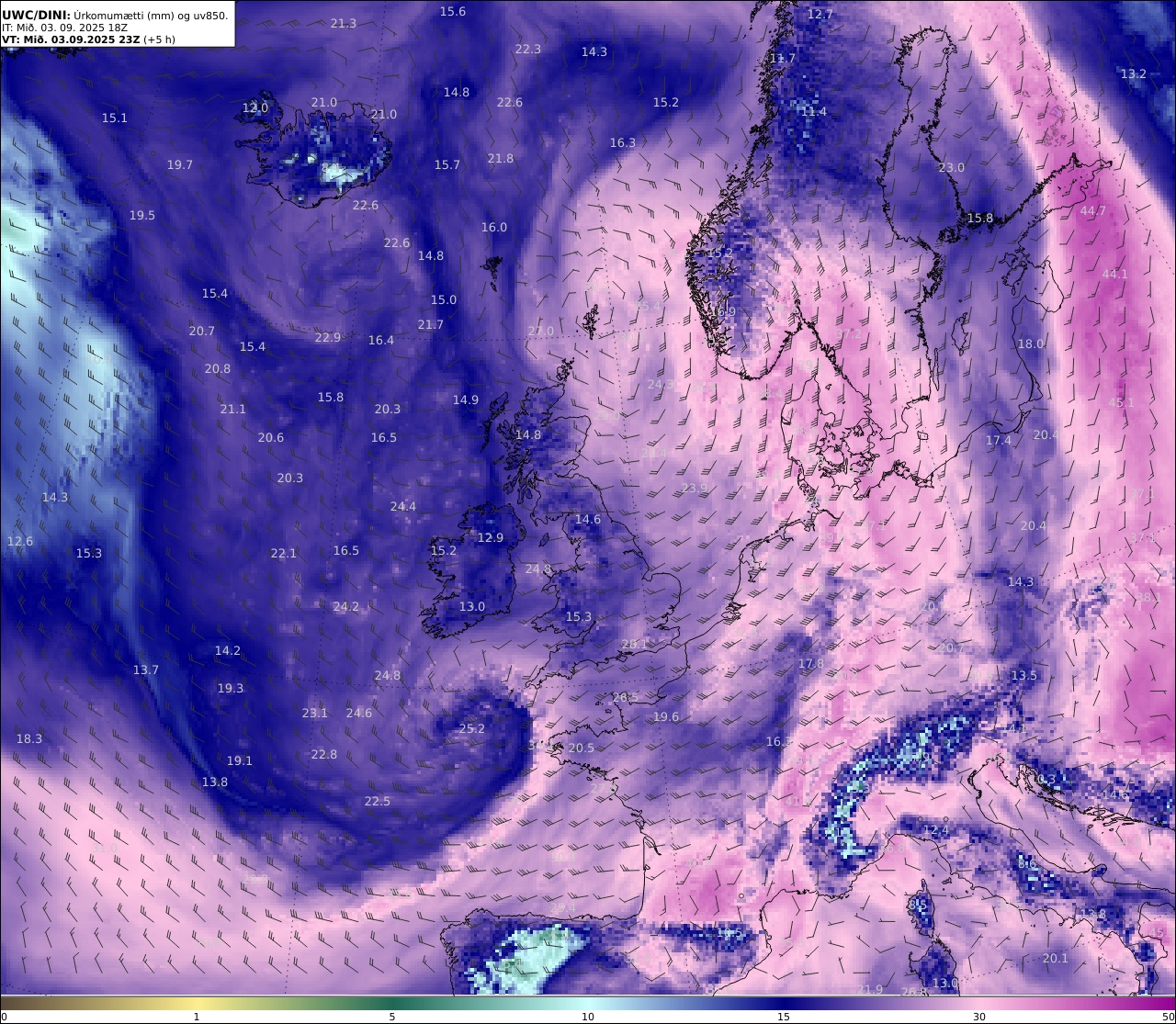The height and width of the screenshot is (1024, 1176).
Task: Click the map value 22.3
Action: click(528, 49)
